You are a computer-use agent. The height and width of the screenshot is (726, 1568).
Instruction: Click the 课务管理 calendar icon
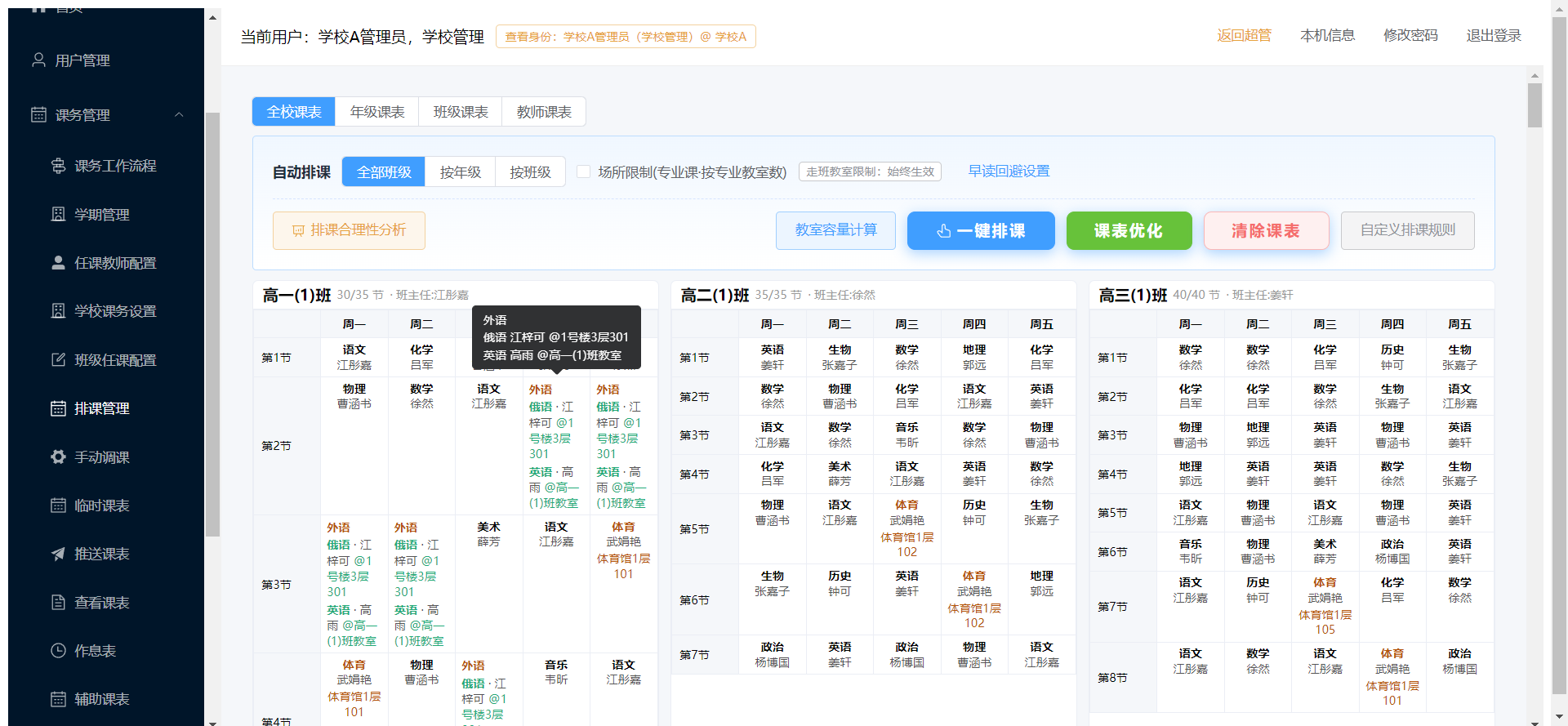(38, 114)
